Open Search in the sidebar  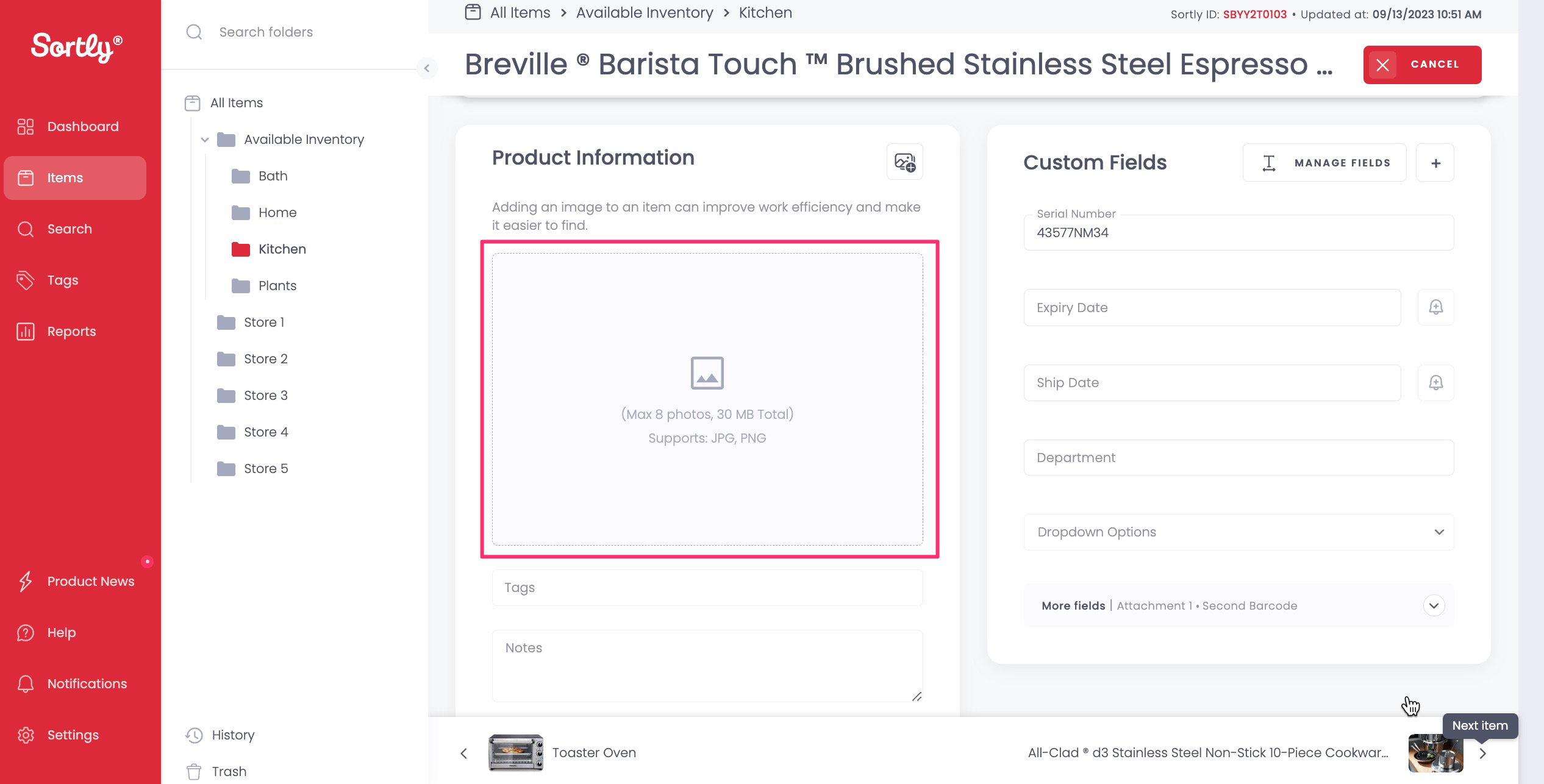pyautogui.click(x=75, y=229)
